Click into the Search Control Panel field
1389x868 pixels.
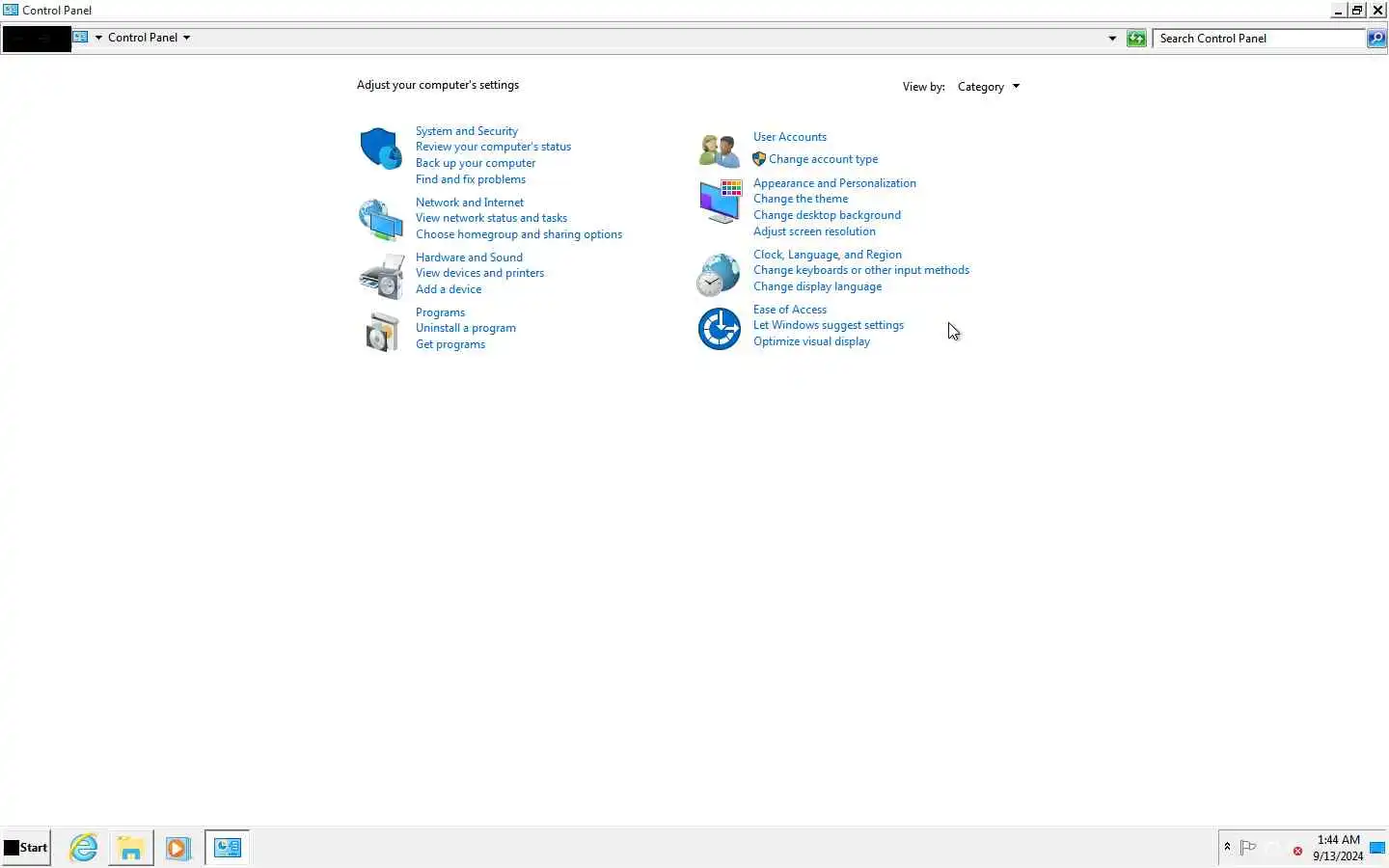pyautogui.click(x=1260, y=39)
